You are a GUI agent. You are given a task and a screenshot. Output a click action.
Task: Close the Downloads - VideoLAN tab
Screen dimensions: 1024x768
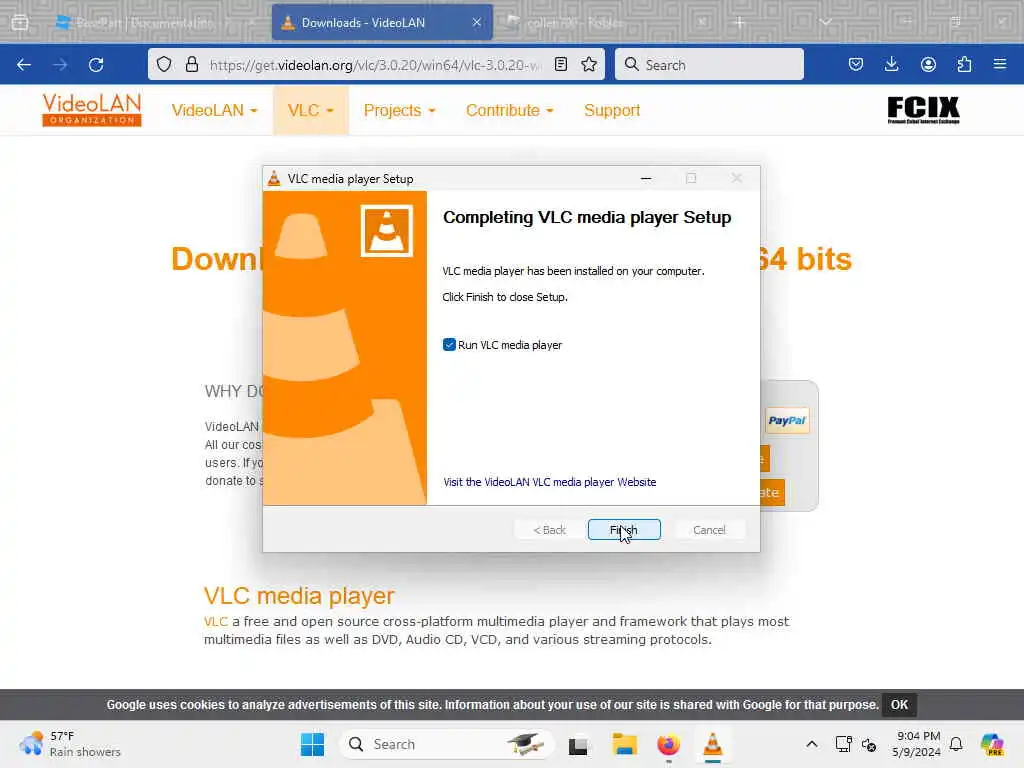tap(477, 22)
